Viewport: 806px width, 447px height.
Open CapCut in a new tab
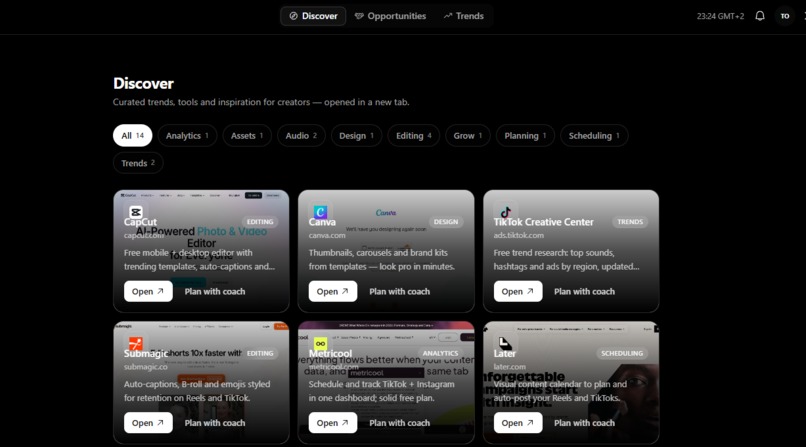click(148, 291)
